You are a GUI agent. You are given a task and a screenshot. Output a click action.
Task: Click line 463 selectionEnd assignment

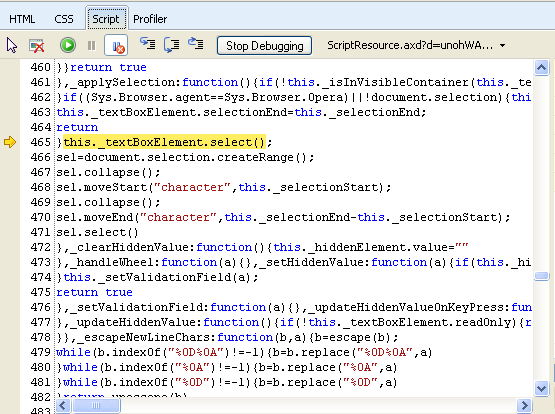[x=241, y=112]
